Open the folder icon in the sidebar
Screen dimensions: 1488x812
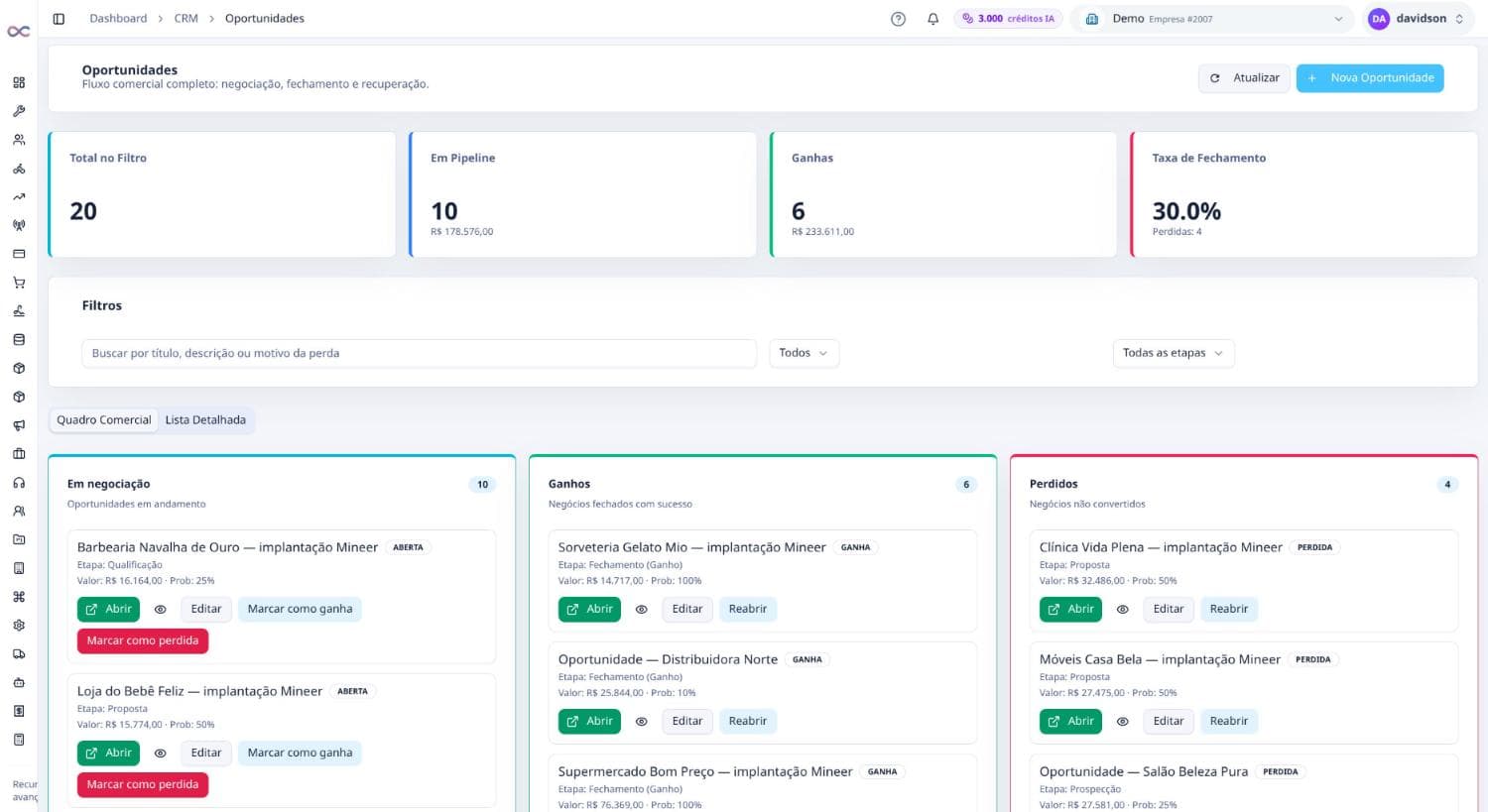tap(19, 539)
